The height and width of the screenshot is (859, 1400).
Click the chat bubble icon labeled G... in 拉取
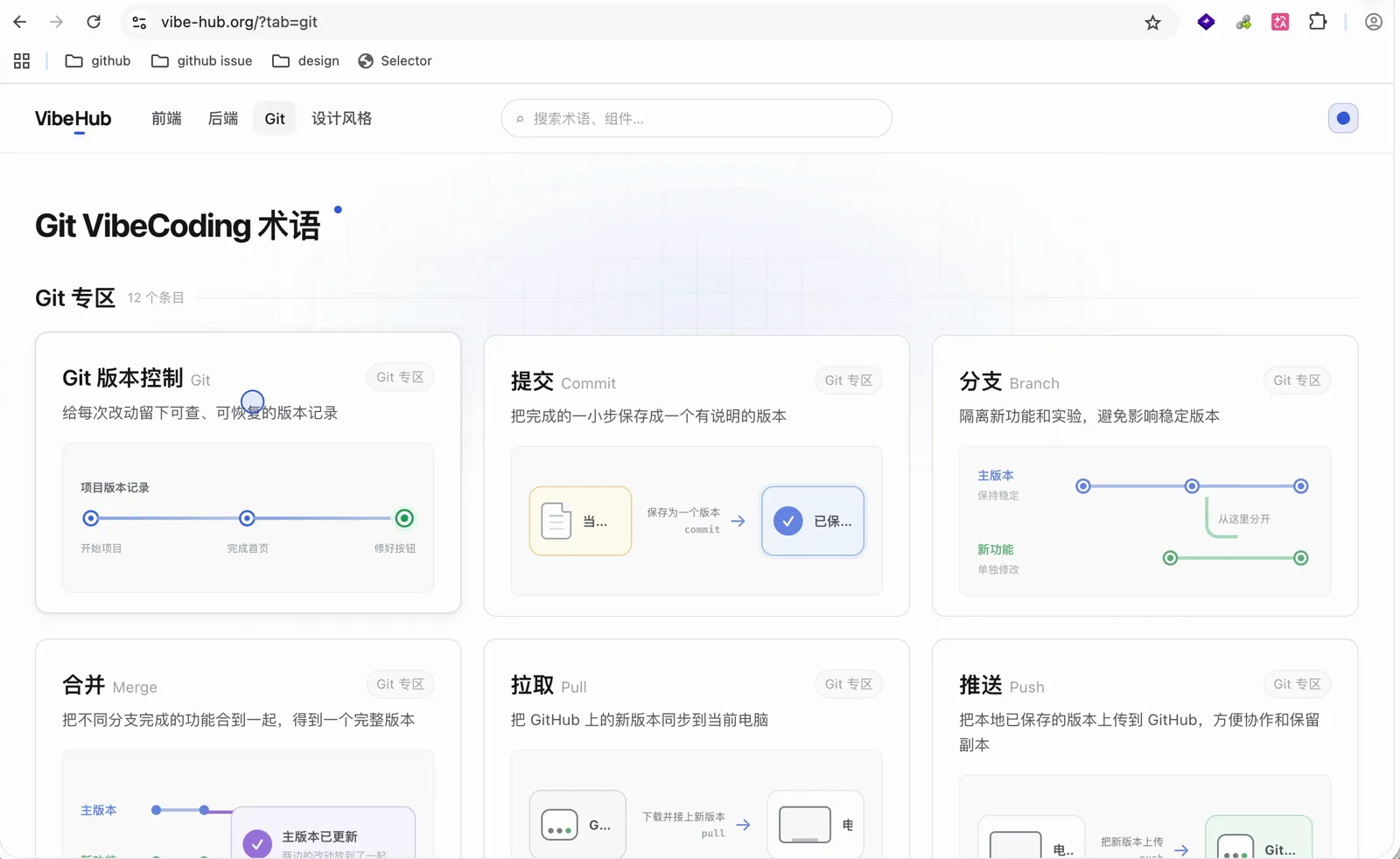tap(559, 825)
